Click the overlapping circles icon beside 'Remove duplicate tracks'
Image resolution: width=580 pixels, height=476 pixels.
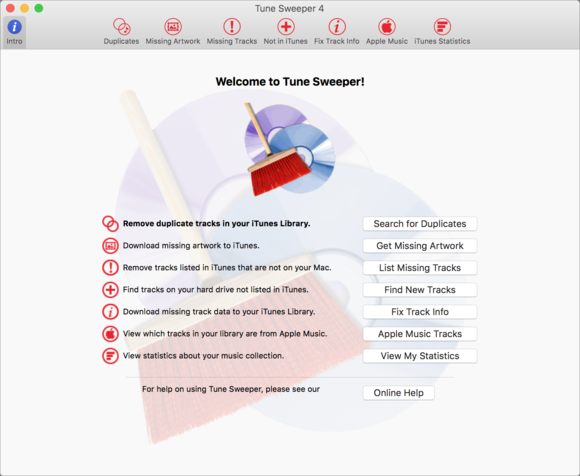tap(110, 224)
